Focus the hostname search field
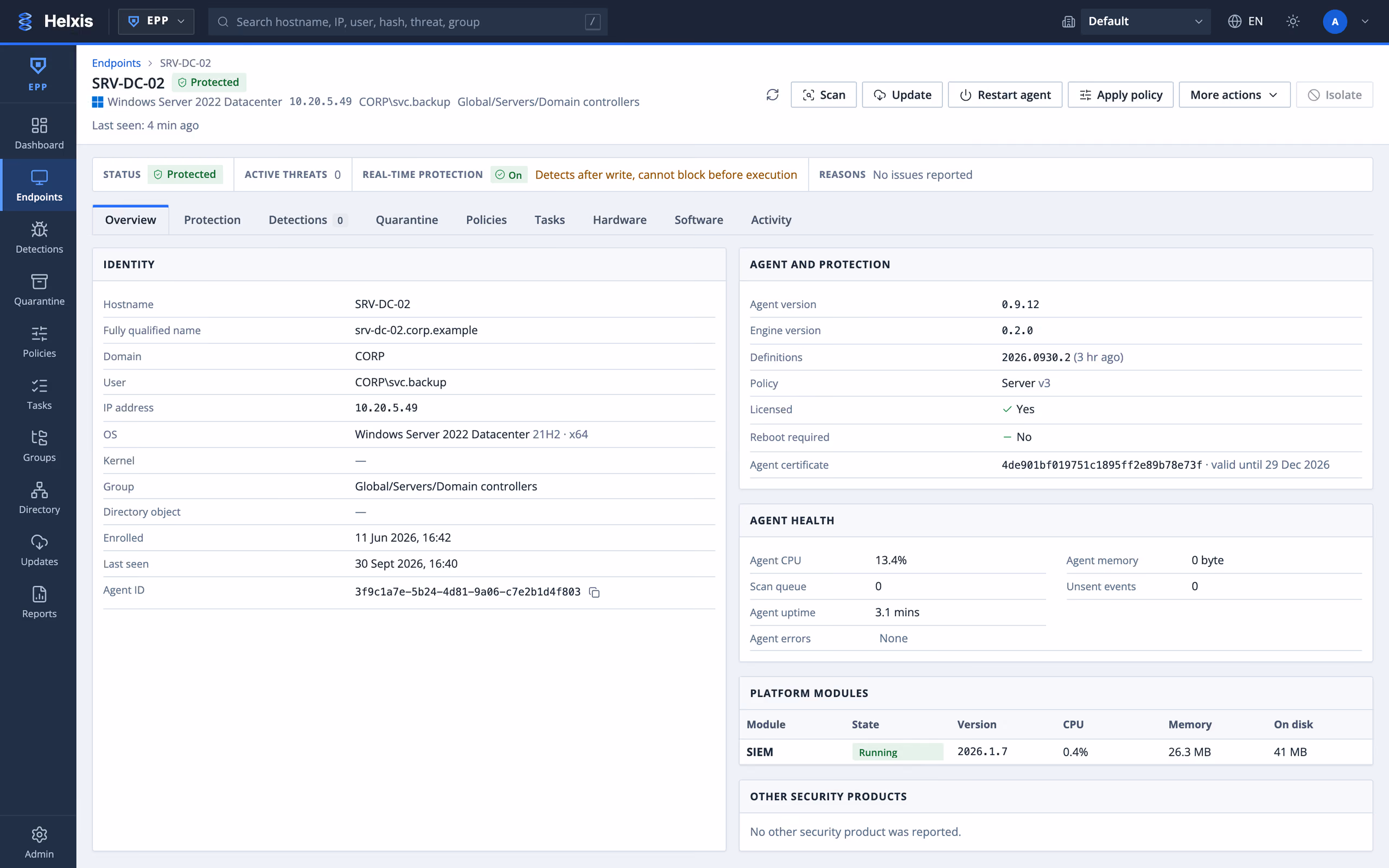Screen dimensions: 1389x868 pos(407,22)
